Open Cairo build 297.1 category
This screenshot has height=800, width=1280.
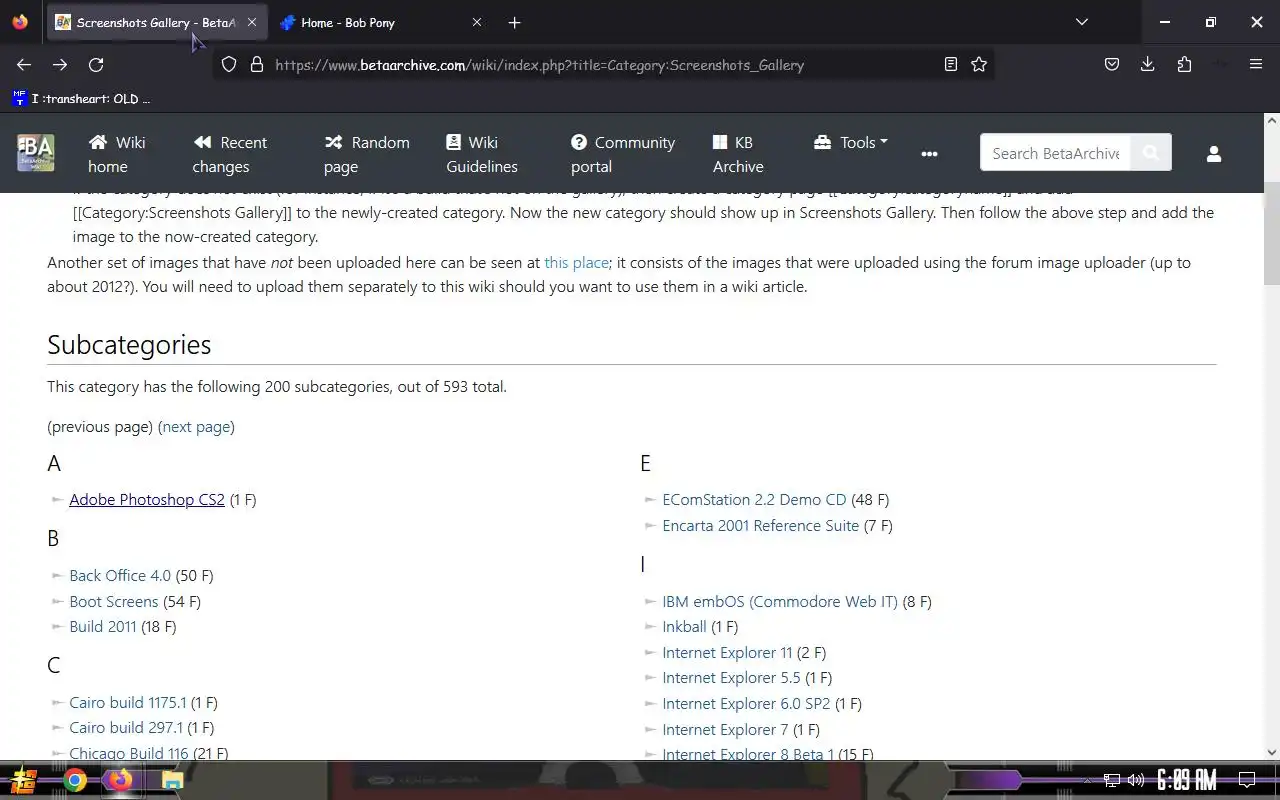click(x=126, y=728)
